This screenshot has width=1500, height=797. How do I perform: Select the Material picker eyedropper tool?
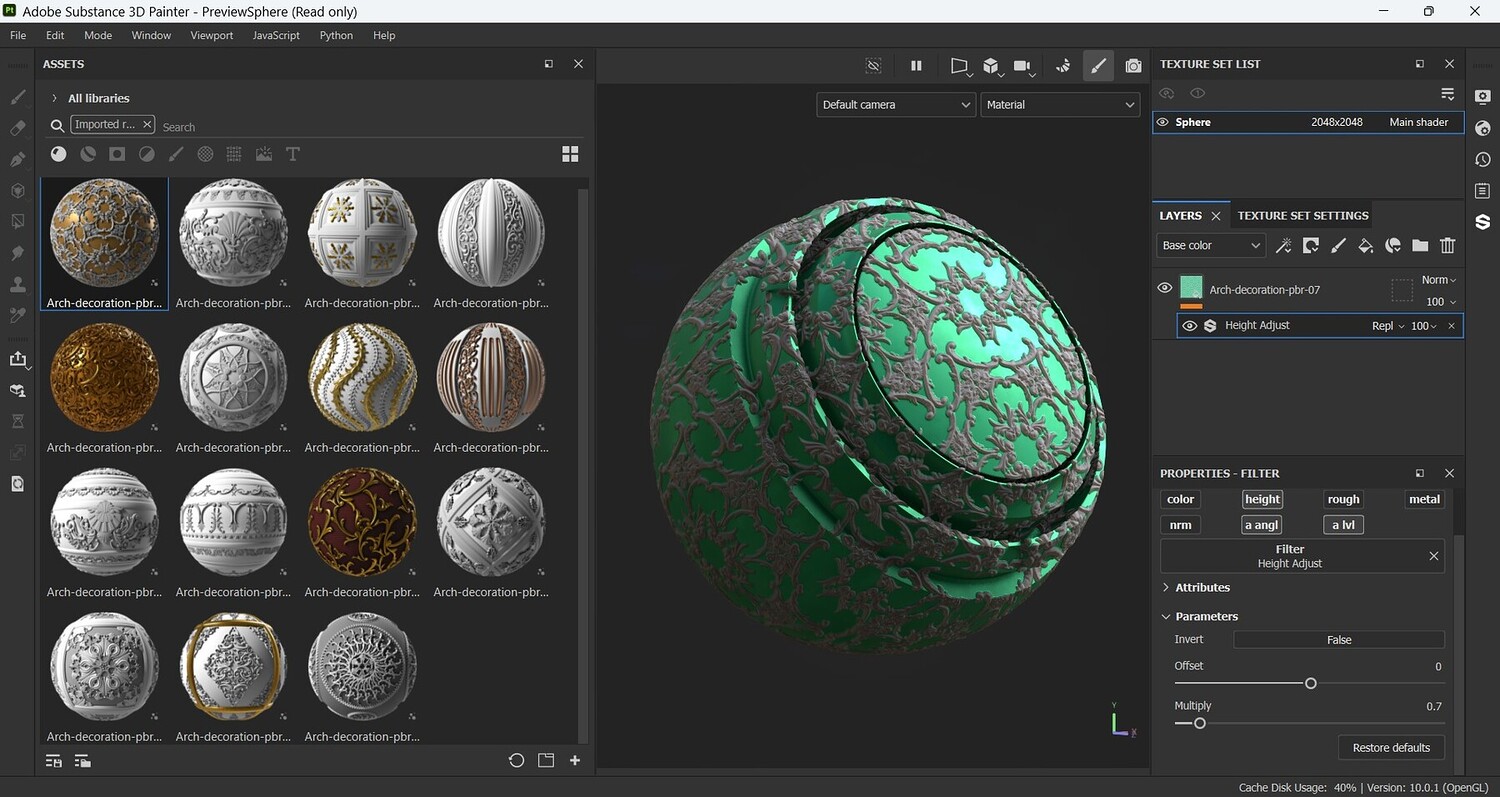[17, 315]
